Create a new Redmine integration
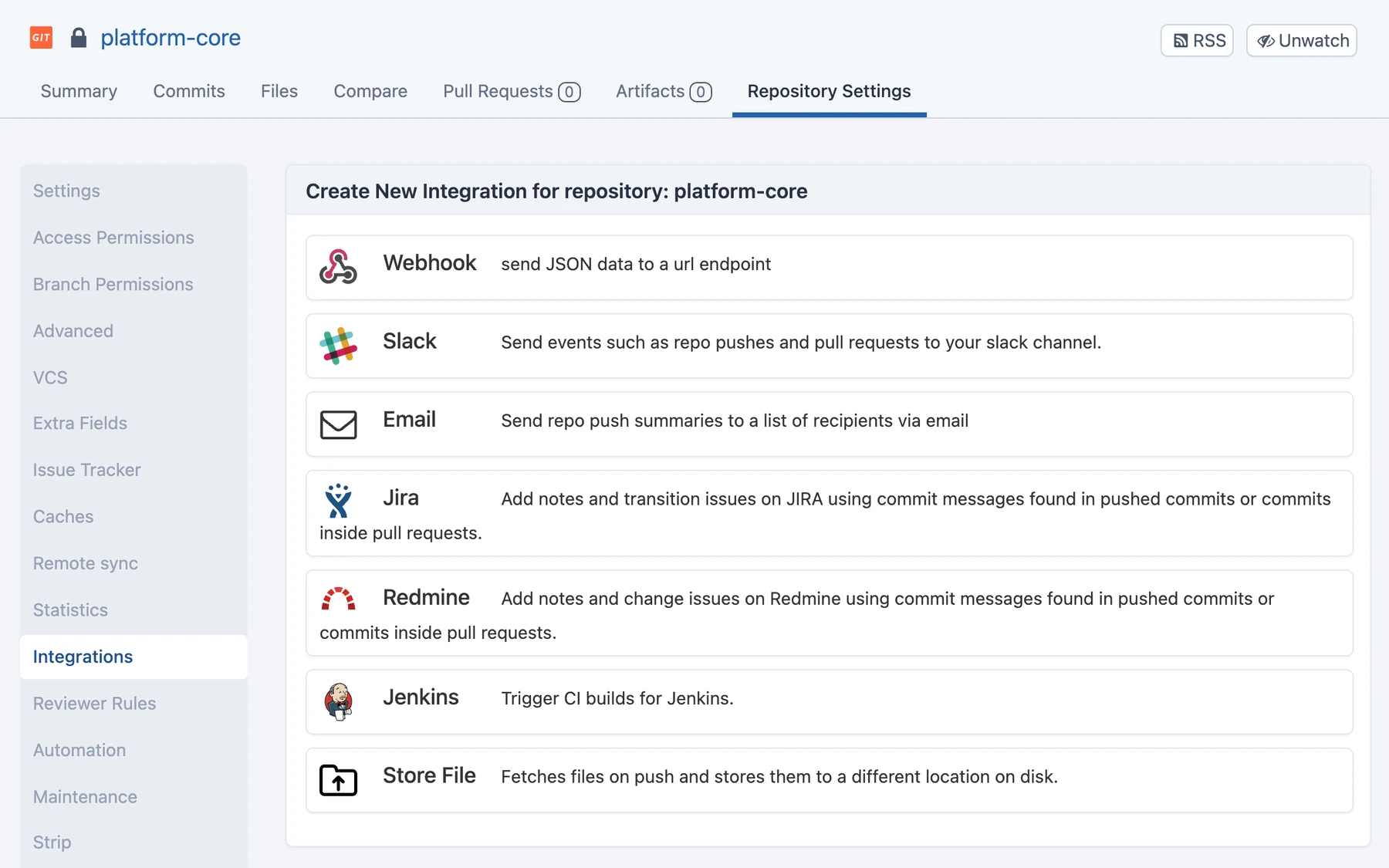This screenshot has height=868, width=1389. click(x=829, y=613)
